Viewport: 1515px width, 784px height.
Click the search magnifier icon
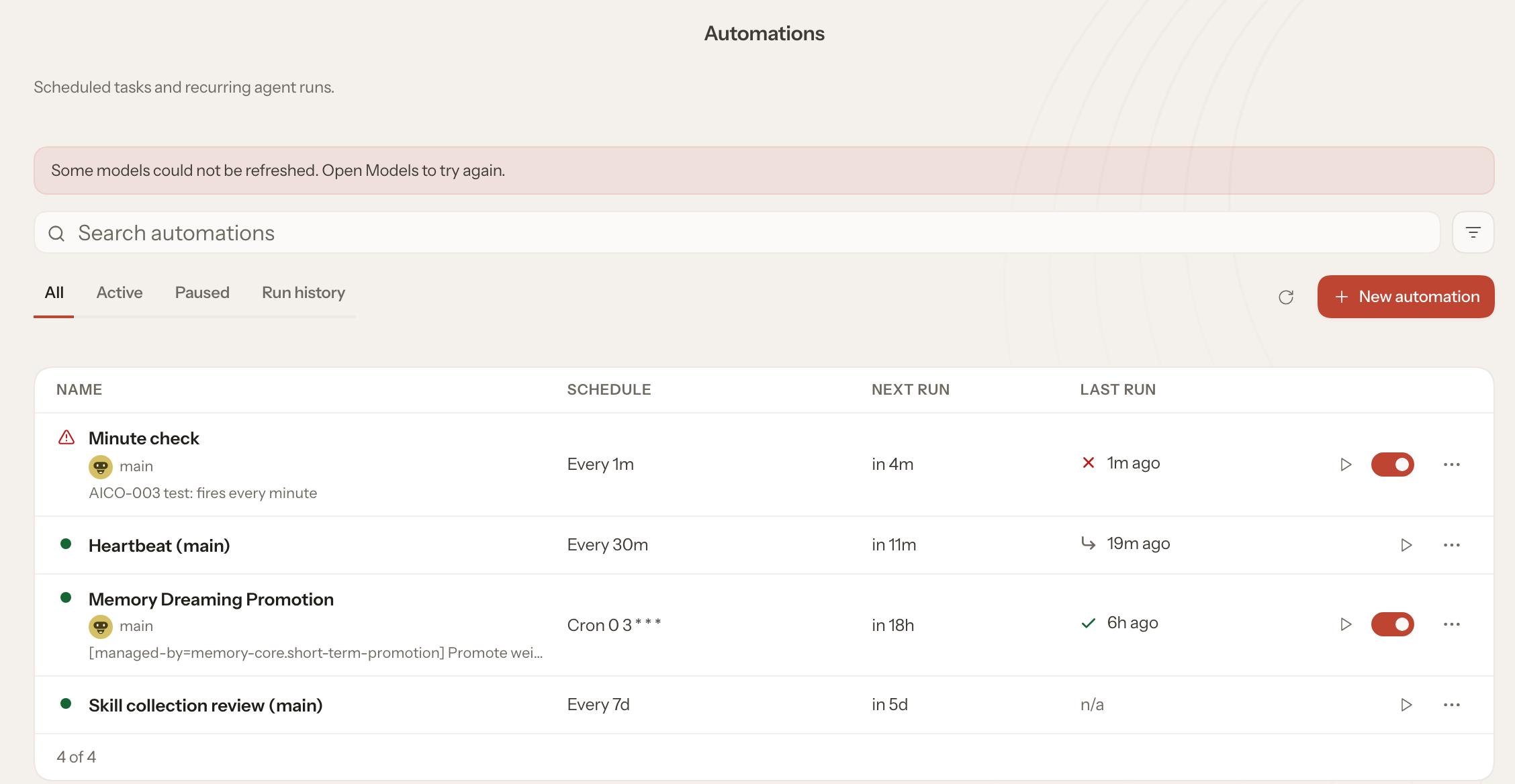(56, 233)
